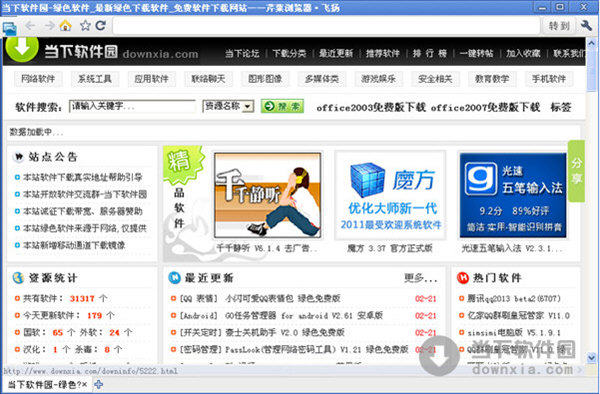
Task: Open 最近更新 in top navigation
Action: click(x=336, y=53)
